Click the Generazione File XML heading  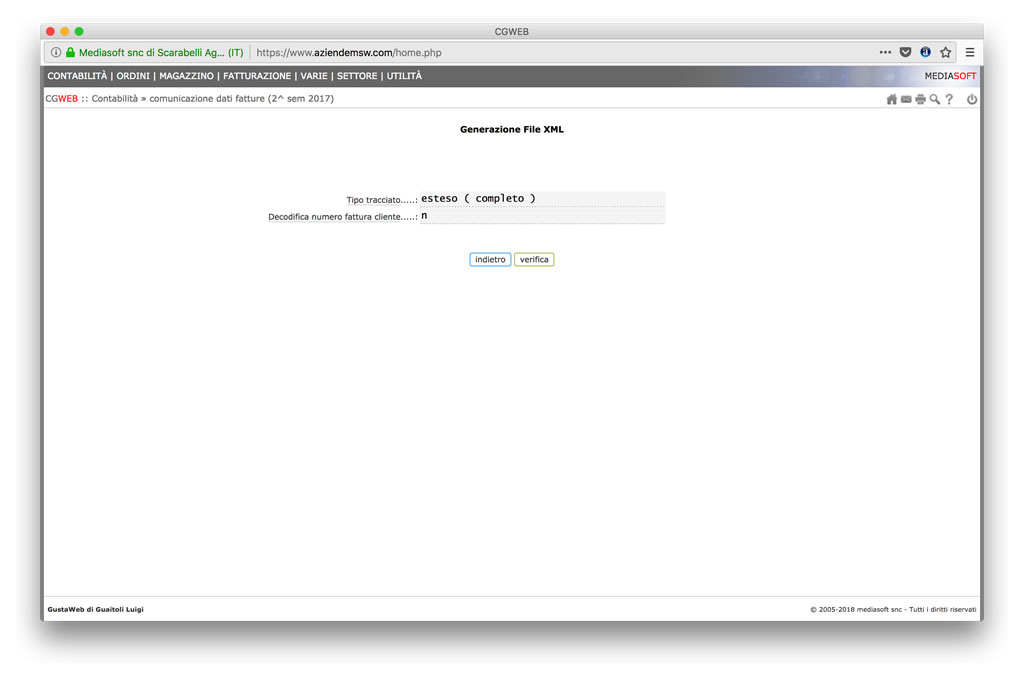pos(512,129)
